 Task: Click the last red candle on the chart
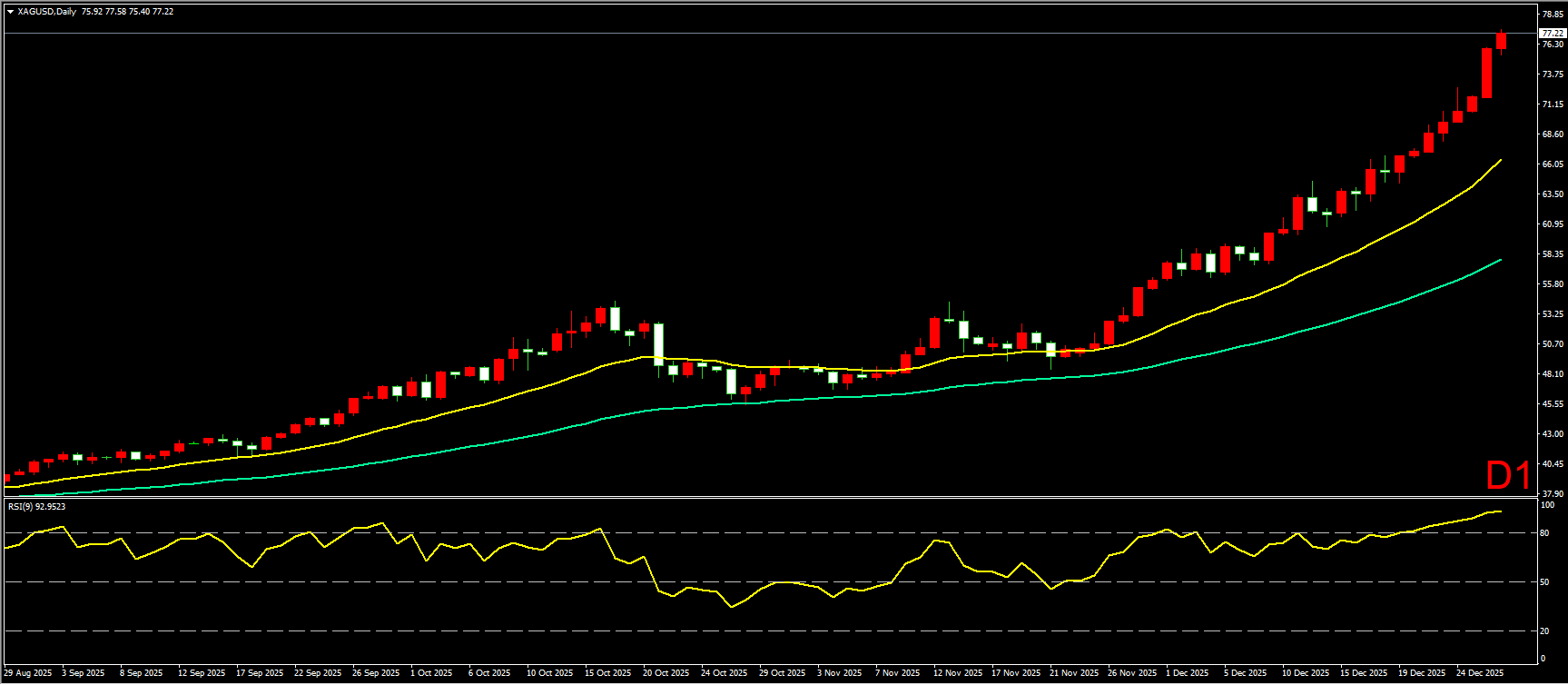click(1501, 41)
